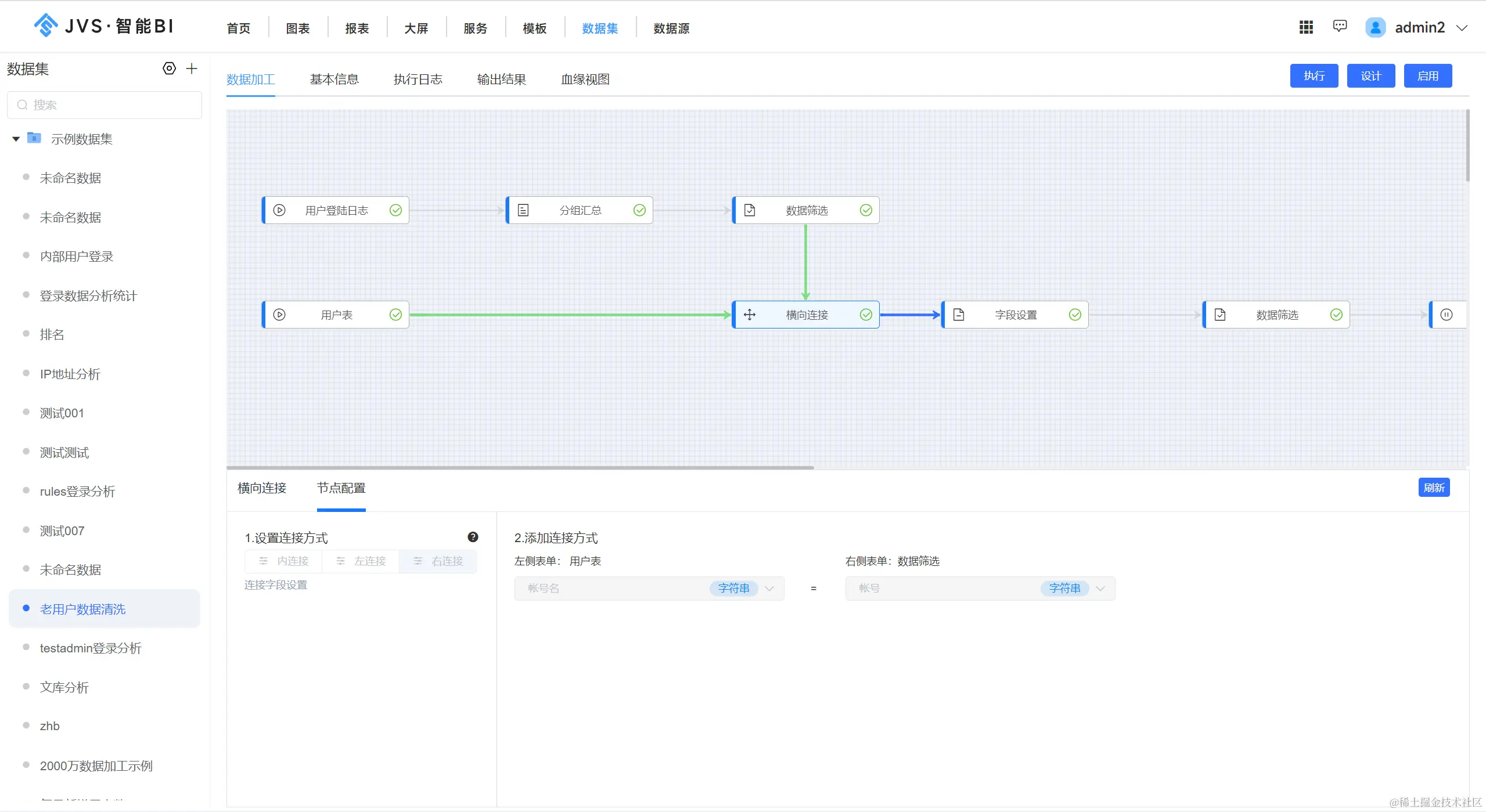Viewport: 1486px width, 812px height.
Task: Click the move icon on 横向连接 node
Action: coord(750,315)
